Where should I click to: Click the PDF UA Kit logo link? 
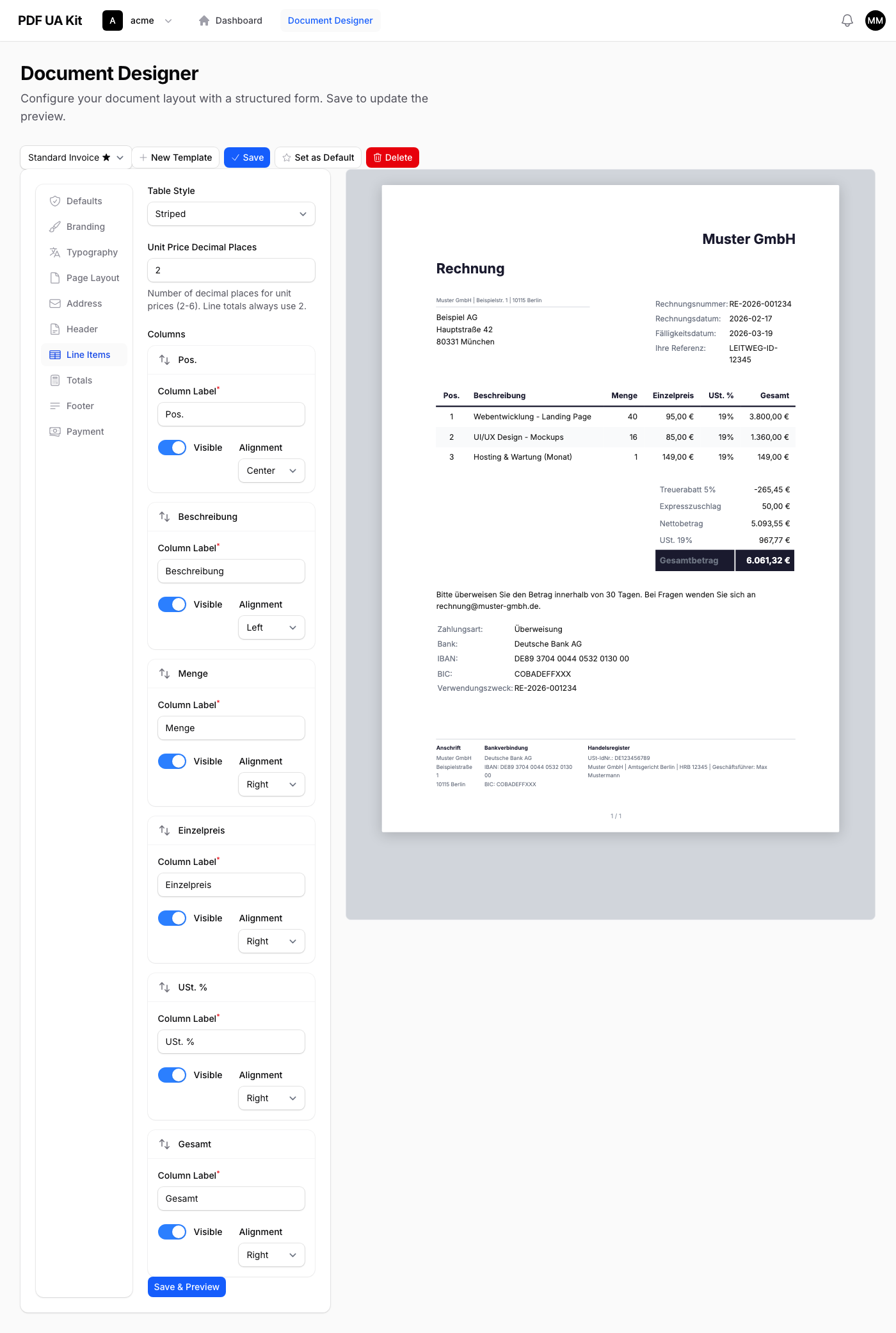coord(50,20)
